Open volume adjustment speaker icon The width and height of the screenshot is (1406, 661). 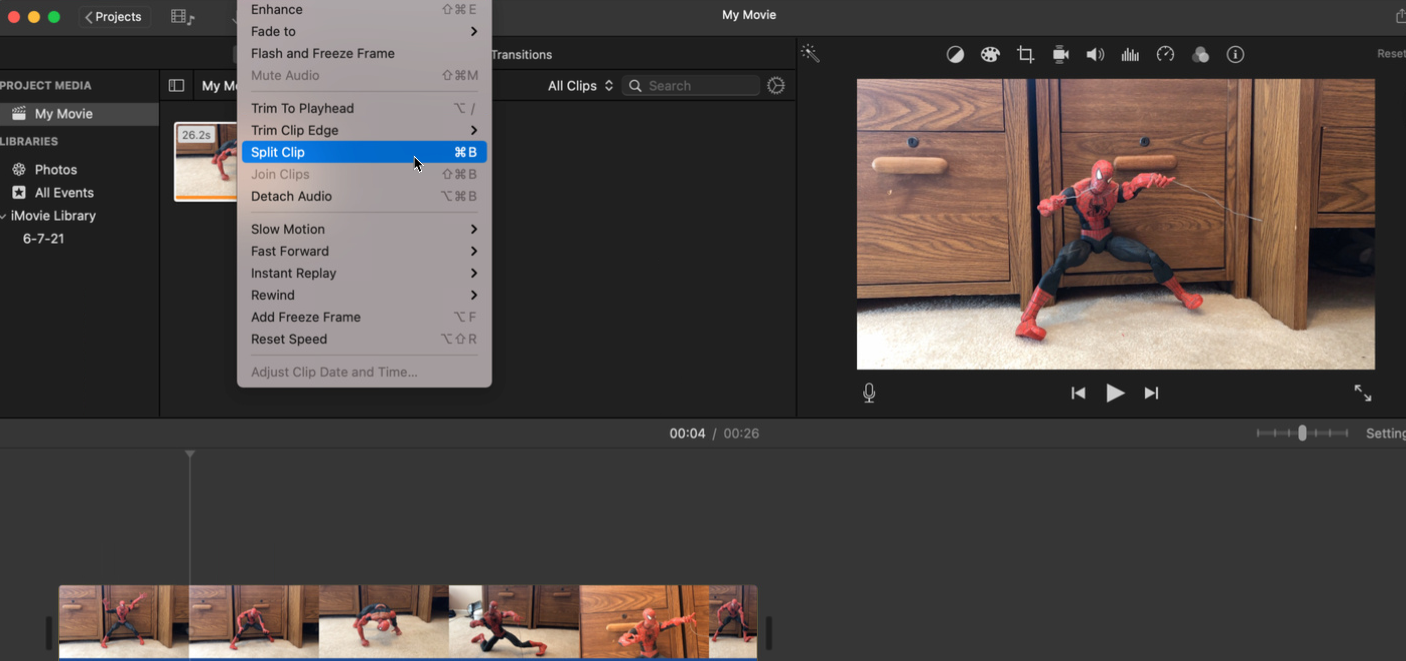pos(1096,55)
